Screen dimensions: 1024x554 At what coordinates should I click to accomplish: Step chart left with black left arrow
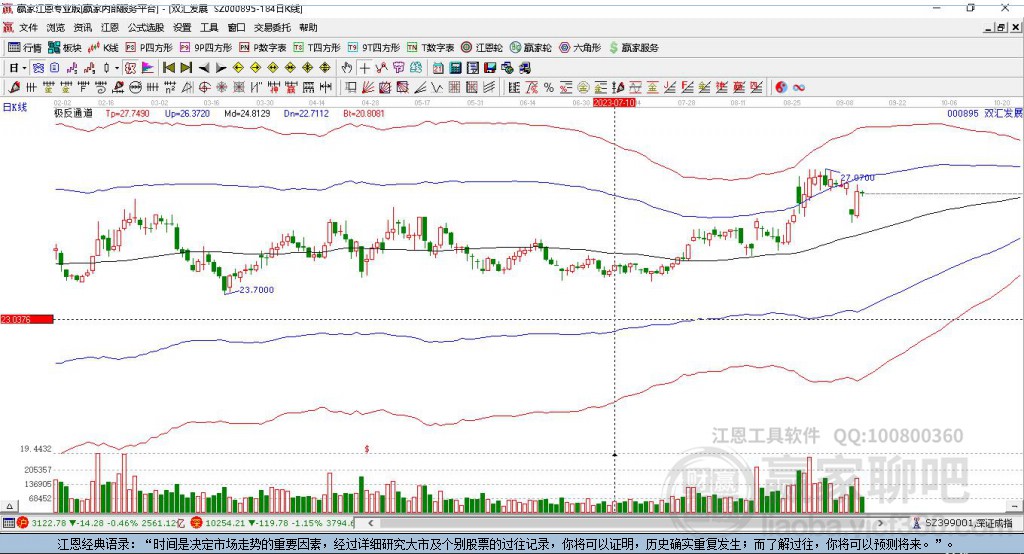click(204, 68)
